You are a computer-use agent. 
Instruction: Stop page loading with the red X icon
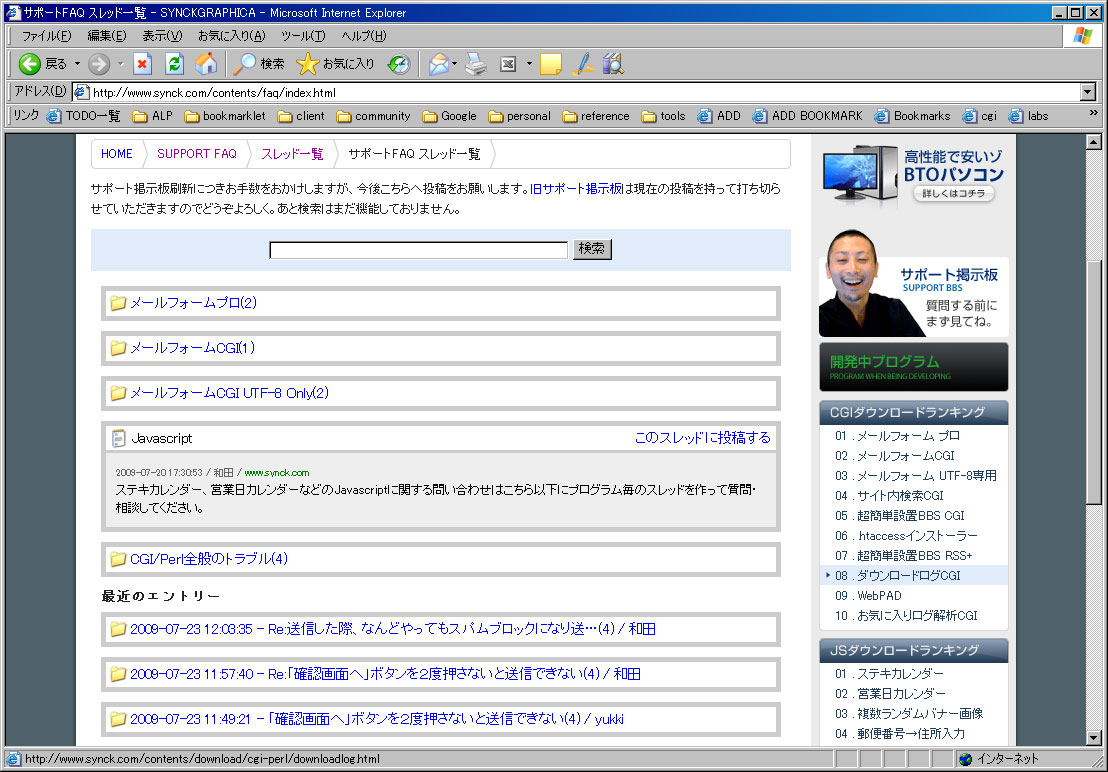pyautogui.click(x=143, y=64)
